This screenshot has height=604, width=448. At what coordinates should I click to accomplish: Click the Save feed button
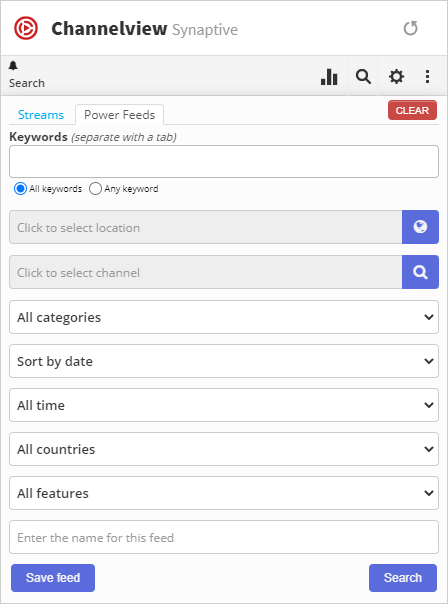(x=53, y=578)
